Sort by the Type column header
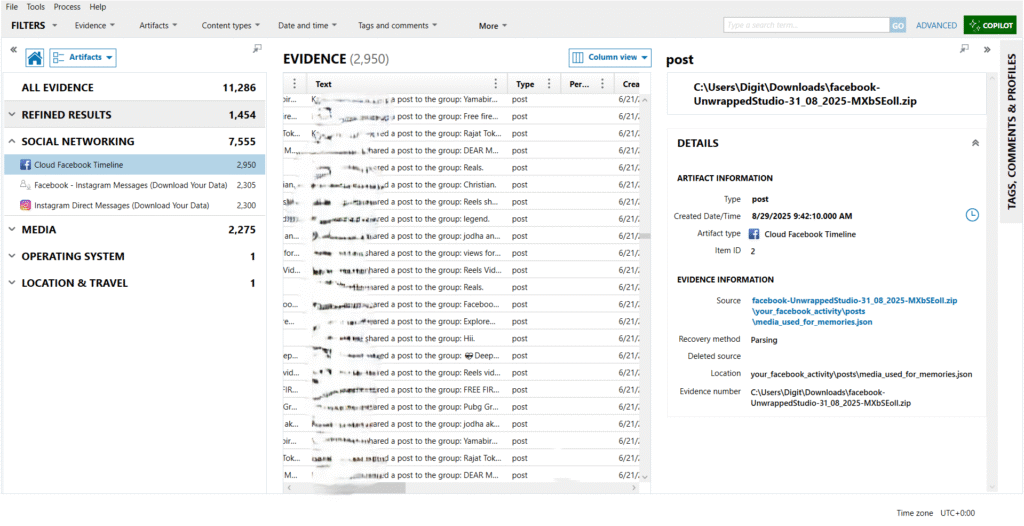 [525, 84]
